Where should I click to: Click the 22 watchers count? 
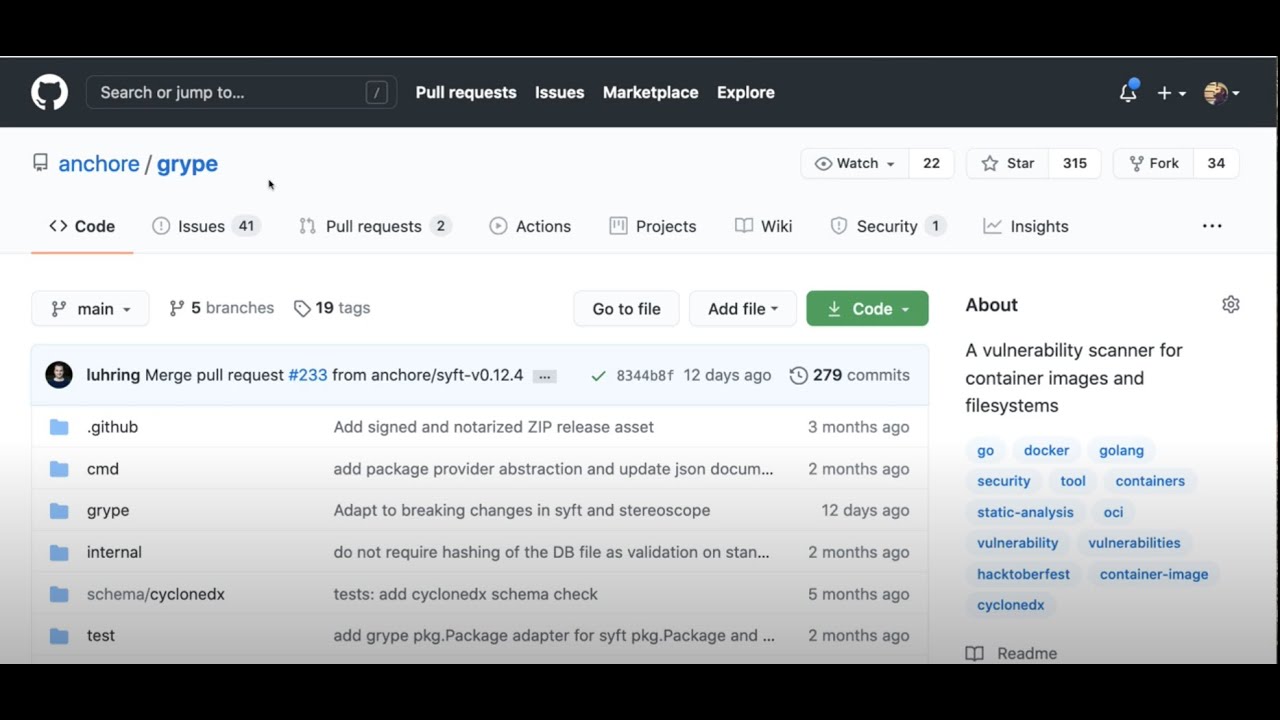[931, 164]
